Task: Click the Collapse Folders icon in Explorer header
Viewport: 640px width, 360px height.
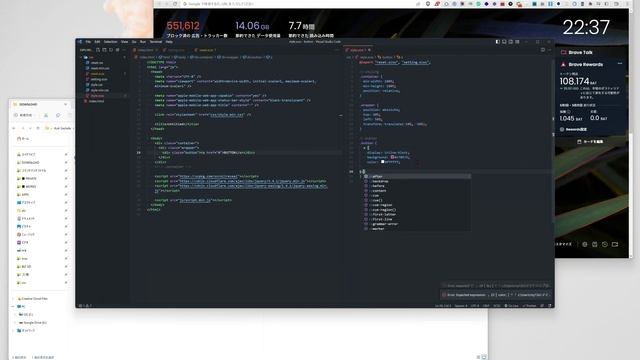Action: click(118, 50)
